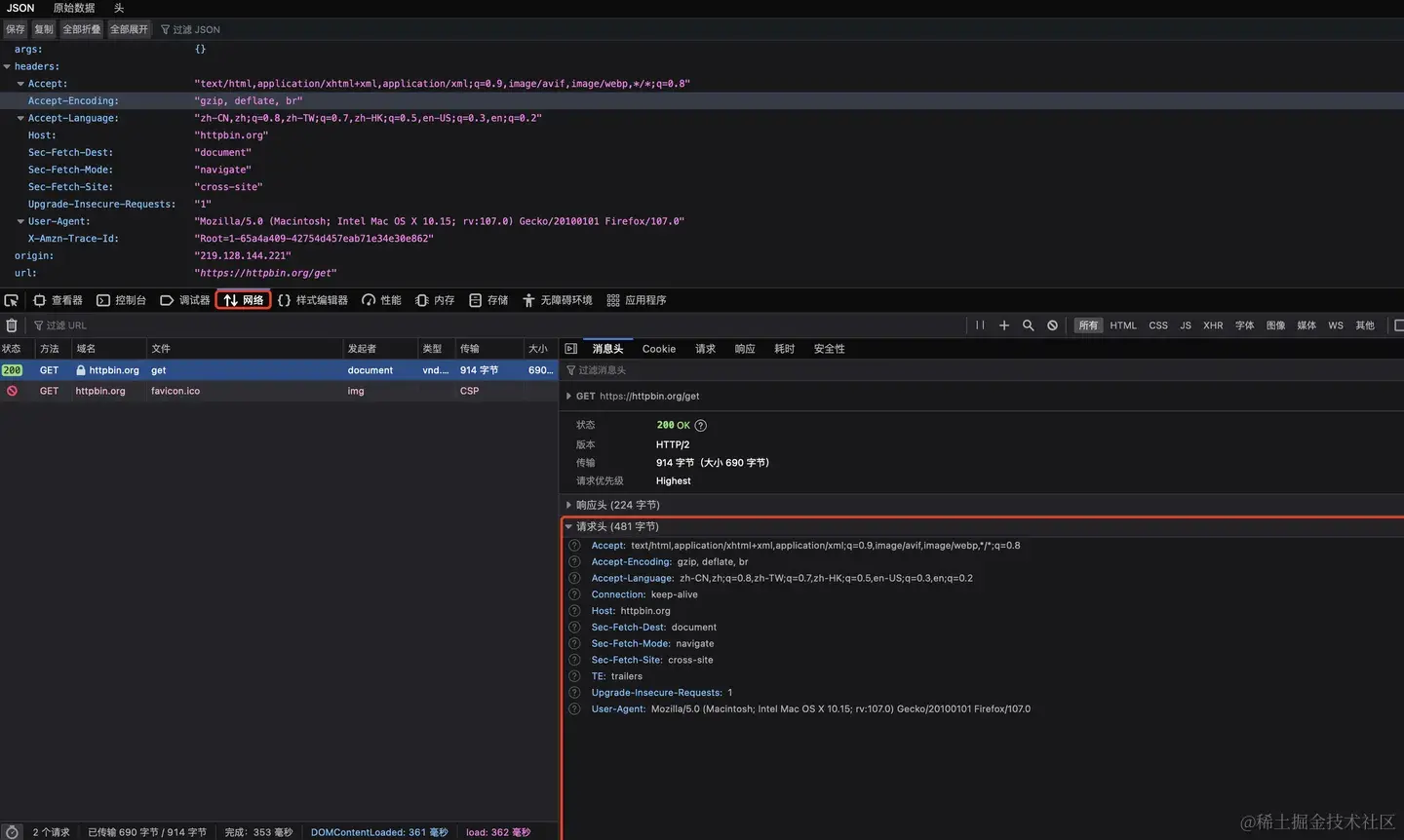Click the 保存 button in JSON viewer
The width and height of the screenshot is (1404, 840).
(16, 29)
